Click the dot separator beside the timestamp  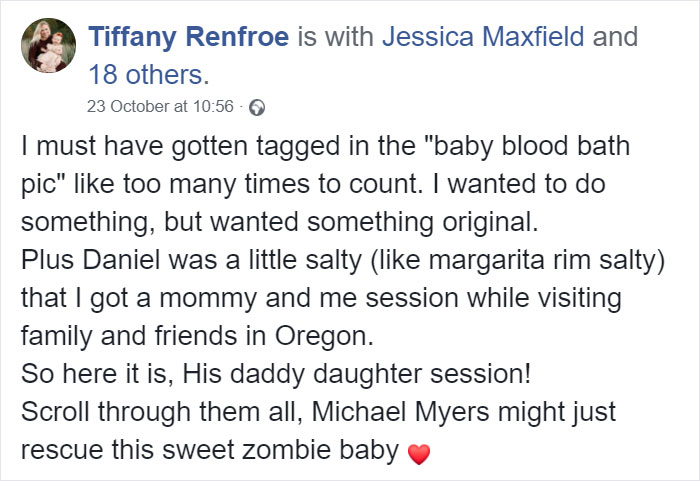point(241,107)
